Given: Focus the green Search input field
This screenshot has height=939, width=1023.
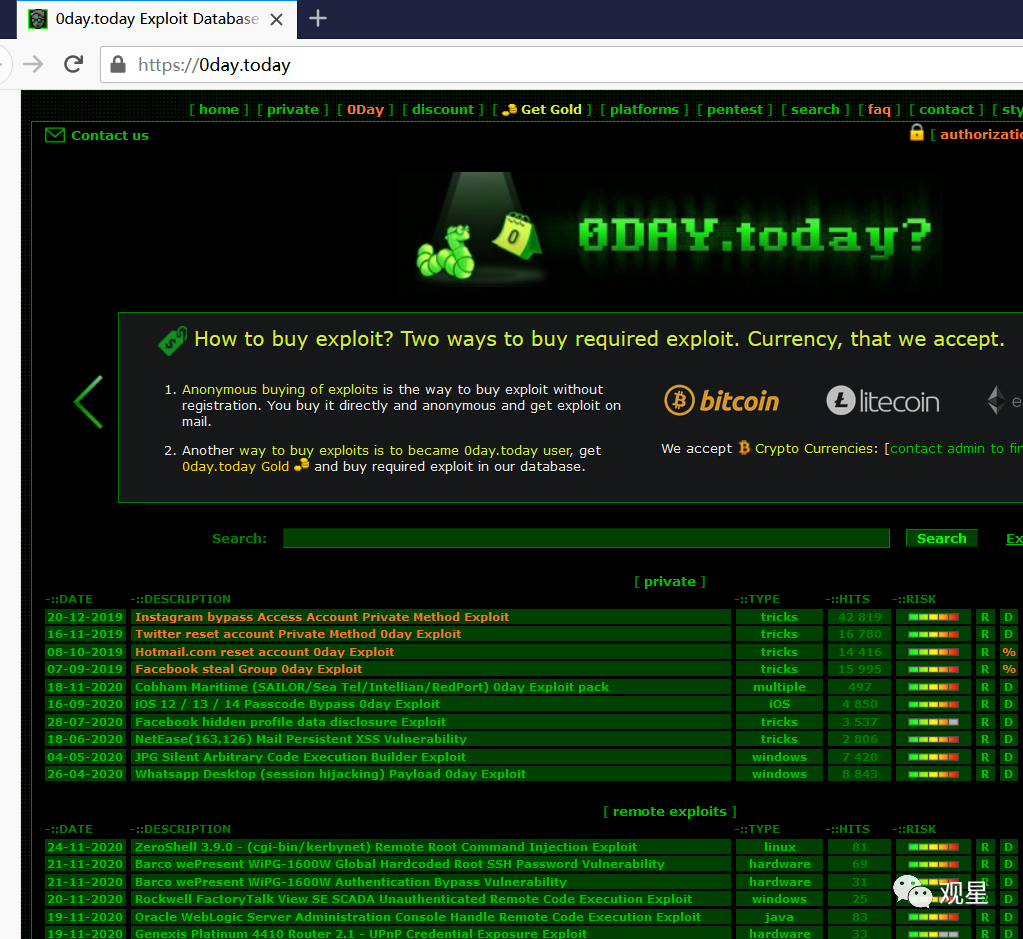Looking at the screenshot, I should [586, 538].
